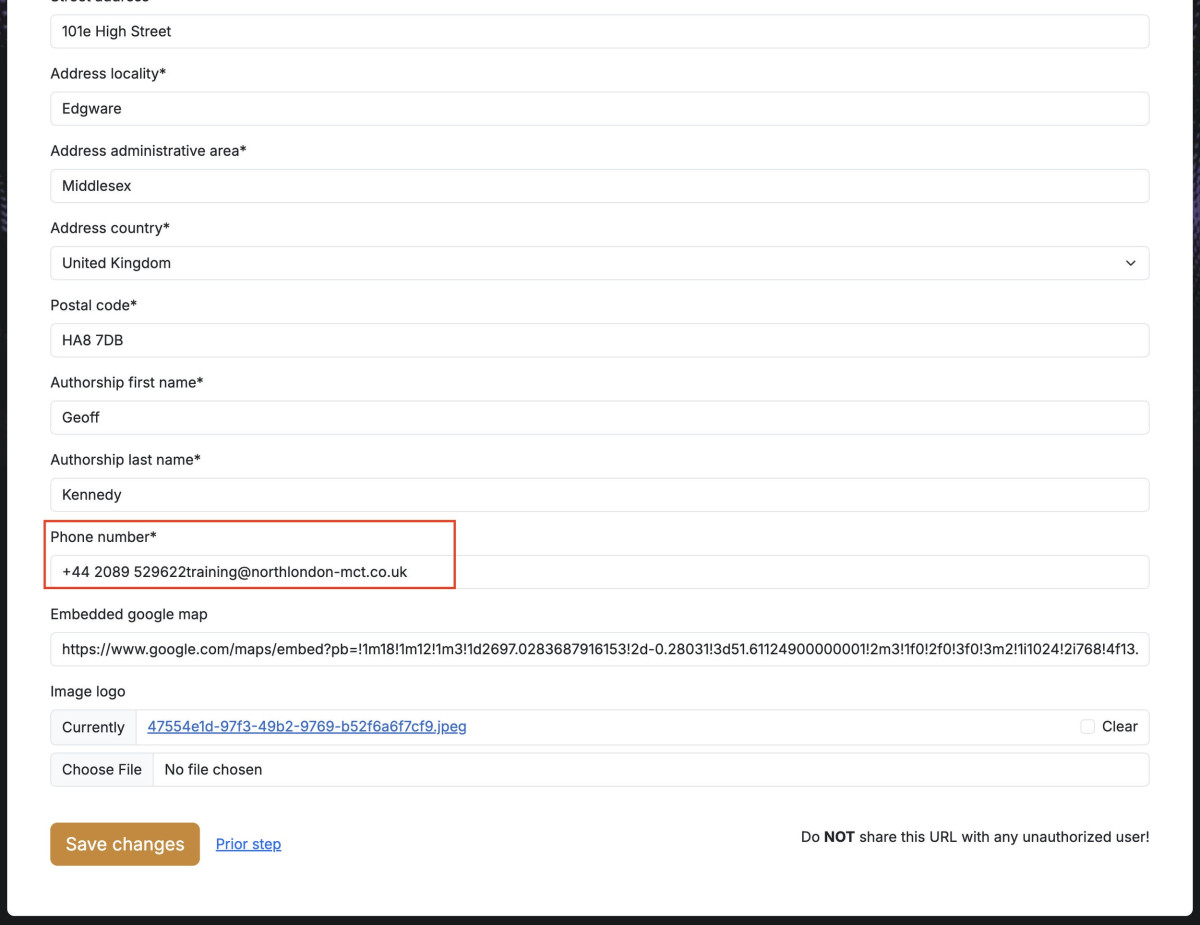Open the Address country dropdown
The height and width of the screenshot is (925, 1200).
599,263
